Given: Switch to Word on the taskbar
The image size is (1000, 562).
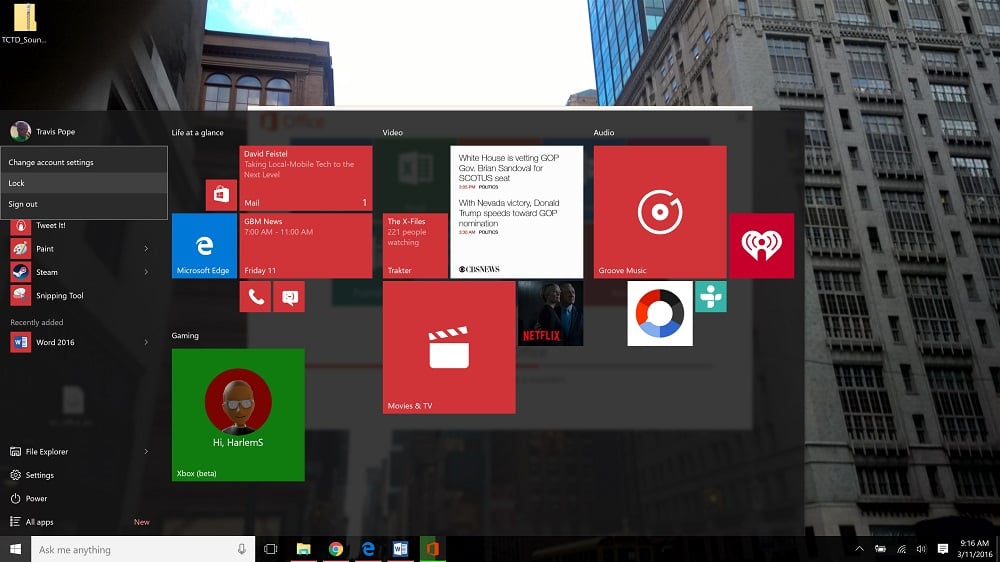Looking at the screenshot, I should 401,549.
